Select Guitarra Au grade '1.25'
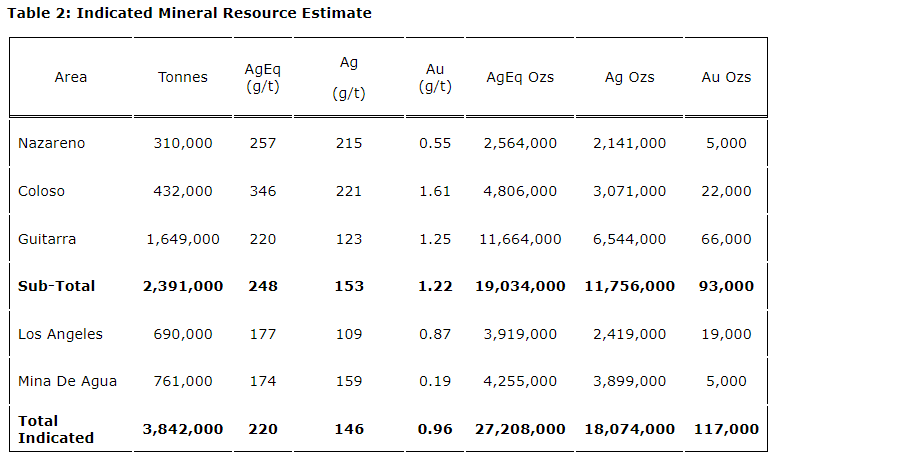This screenshot has width=898, height=457. point(435,239)
